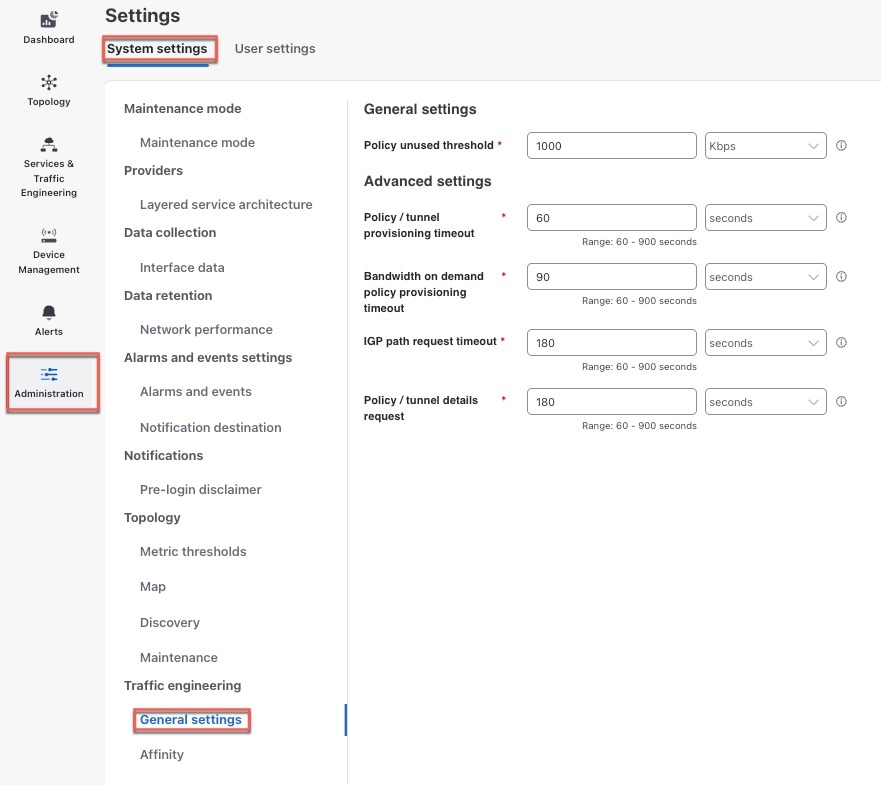
Task: Switch to the User settings tab
Action: (275, 49)
